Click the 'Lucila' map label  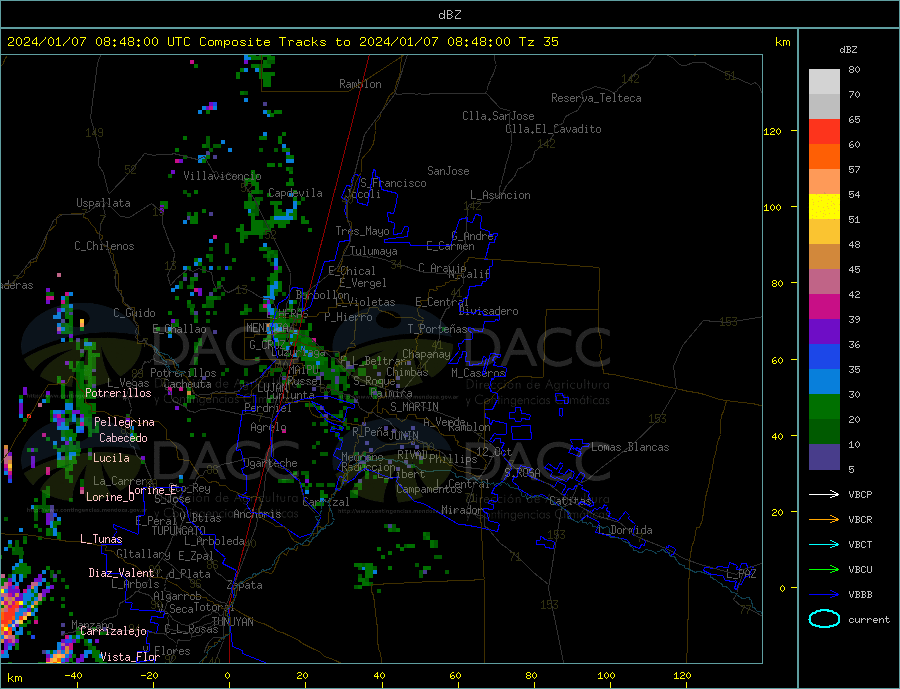click(x=111, y=458)
